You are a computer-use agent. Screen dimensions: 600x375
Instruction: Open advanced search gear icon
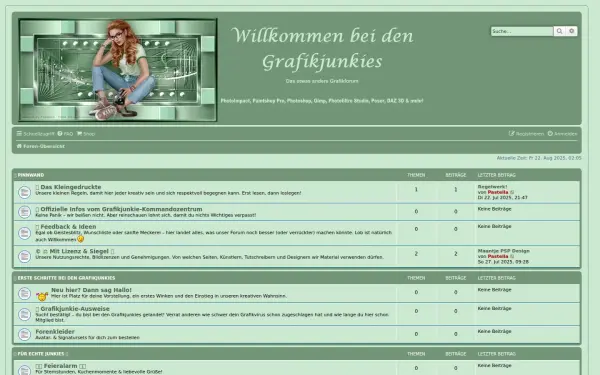point(571,31)
